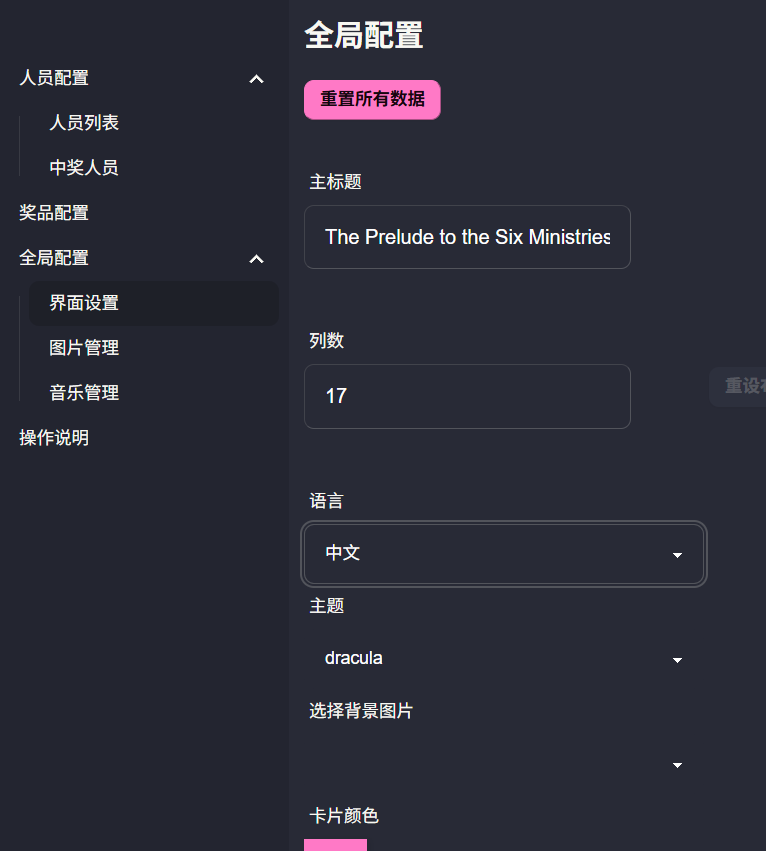This screenshot has height=851, width=766.
Task: Click the caret arrow in 语言 selector
Action: point(677,555)
